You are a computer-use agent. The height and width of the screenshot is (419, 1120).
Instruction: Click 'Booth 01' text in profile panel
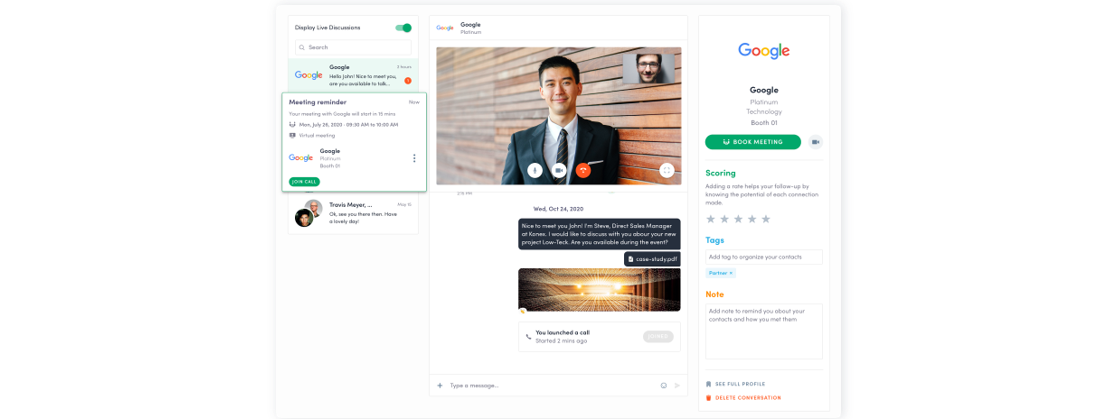764,123
